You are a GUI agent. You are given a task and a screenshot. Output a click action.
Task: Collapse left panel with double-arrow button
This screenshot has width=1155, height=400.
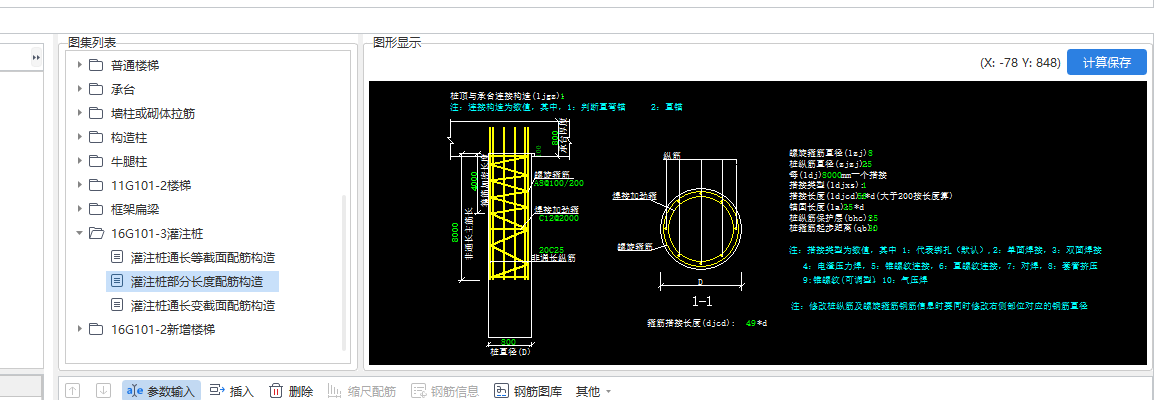[x=37, y=57]
